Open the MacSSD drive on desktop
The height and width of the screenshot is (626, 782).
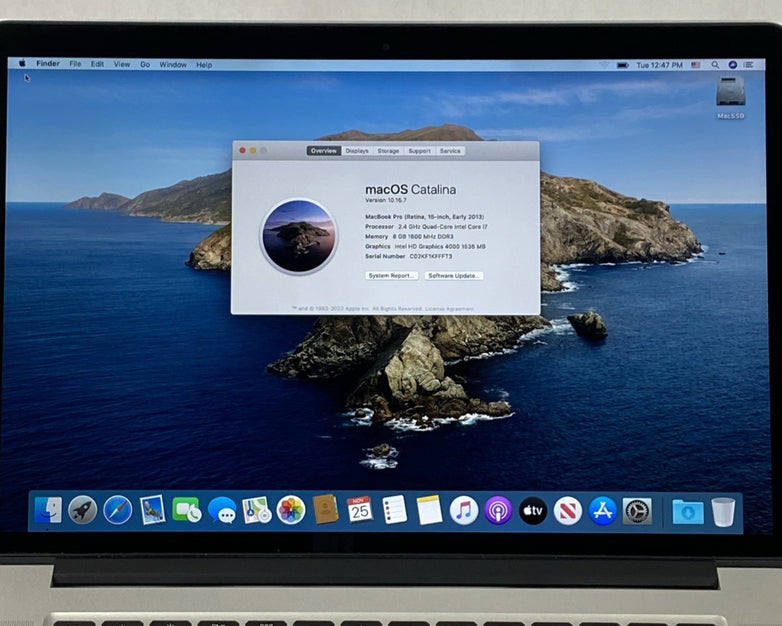(731, 98)
